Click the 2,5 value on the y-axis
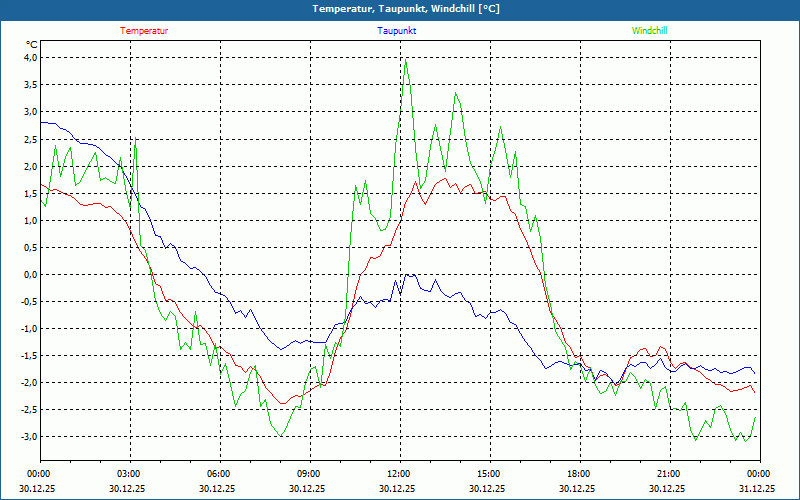 coord(30,139)
